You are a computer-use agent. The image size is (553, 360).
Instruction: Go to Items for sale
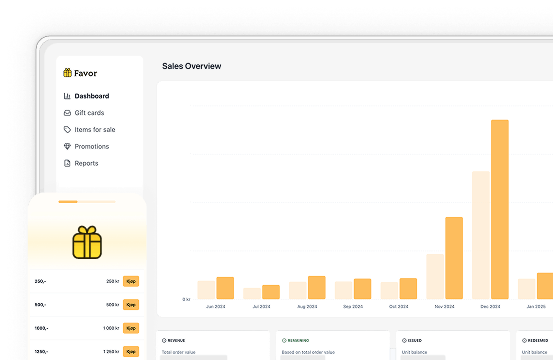pos(95,129)
